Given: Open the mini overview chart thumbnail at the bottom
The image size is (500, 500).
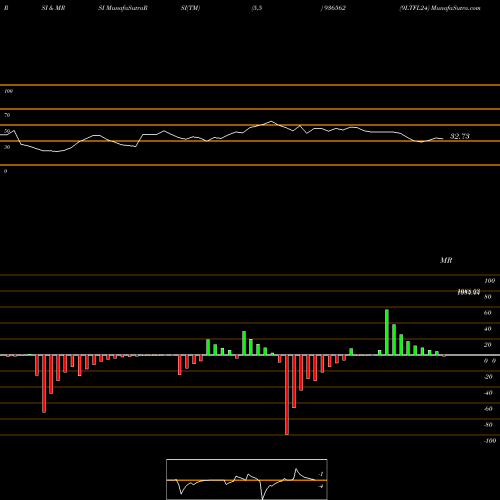Looking at the screenshot, I should pyautogui.click(x=247, y=479).
